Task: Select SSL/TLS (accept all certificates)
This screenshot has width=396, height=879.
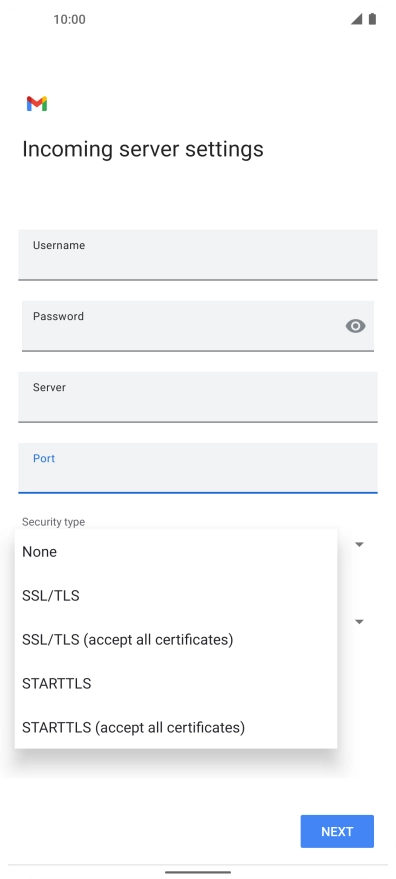Action: [176, 639]
